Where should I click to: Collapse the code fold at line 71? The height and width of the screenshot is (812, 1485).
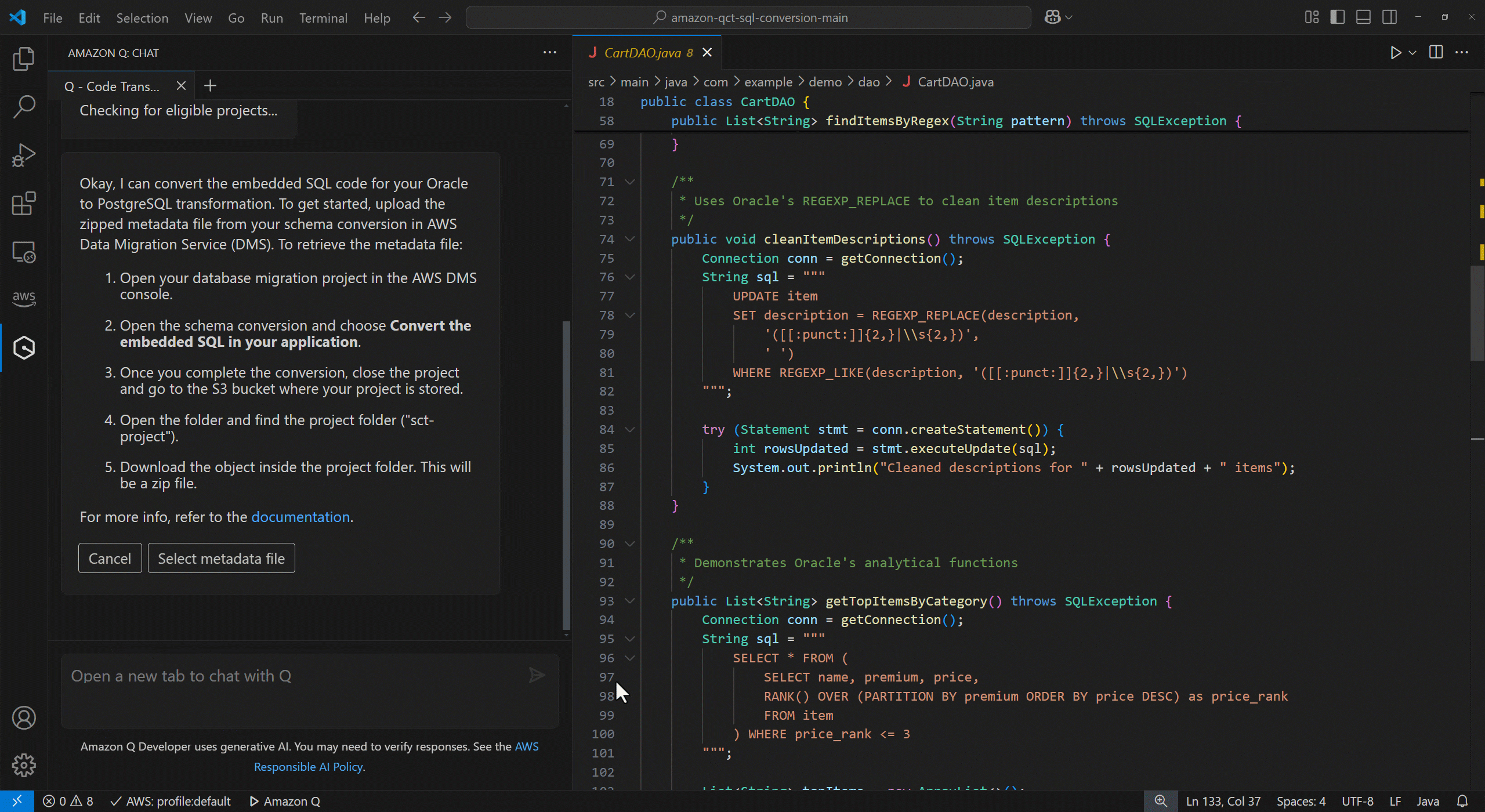(630, 182)
